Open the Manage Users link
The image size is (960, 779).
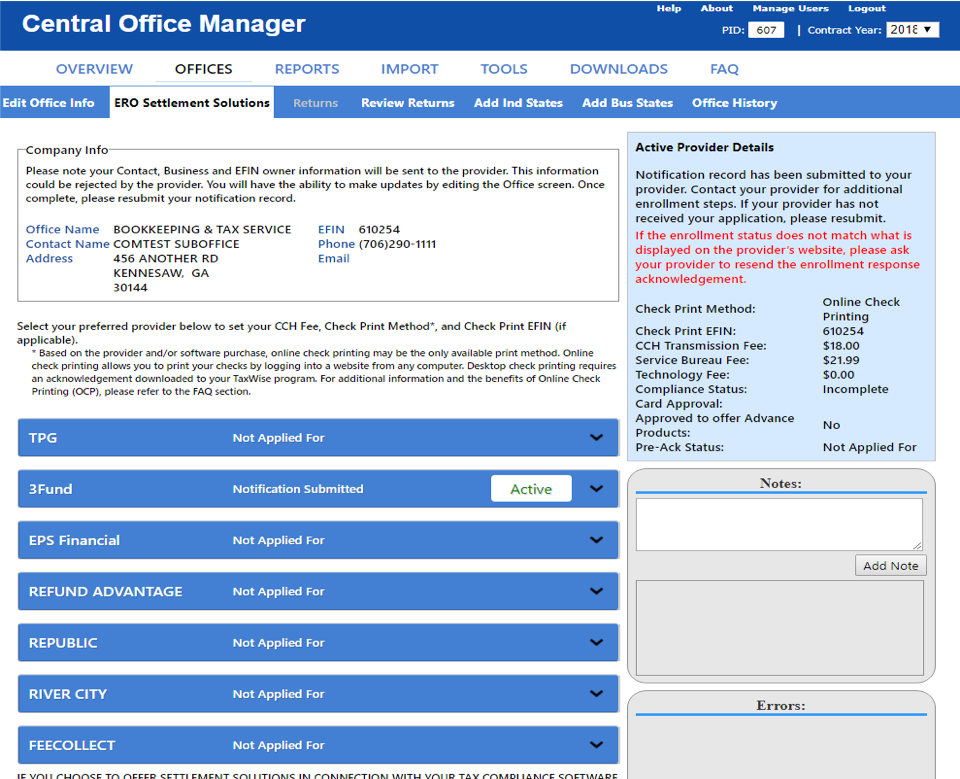pos(790,9)
